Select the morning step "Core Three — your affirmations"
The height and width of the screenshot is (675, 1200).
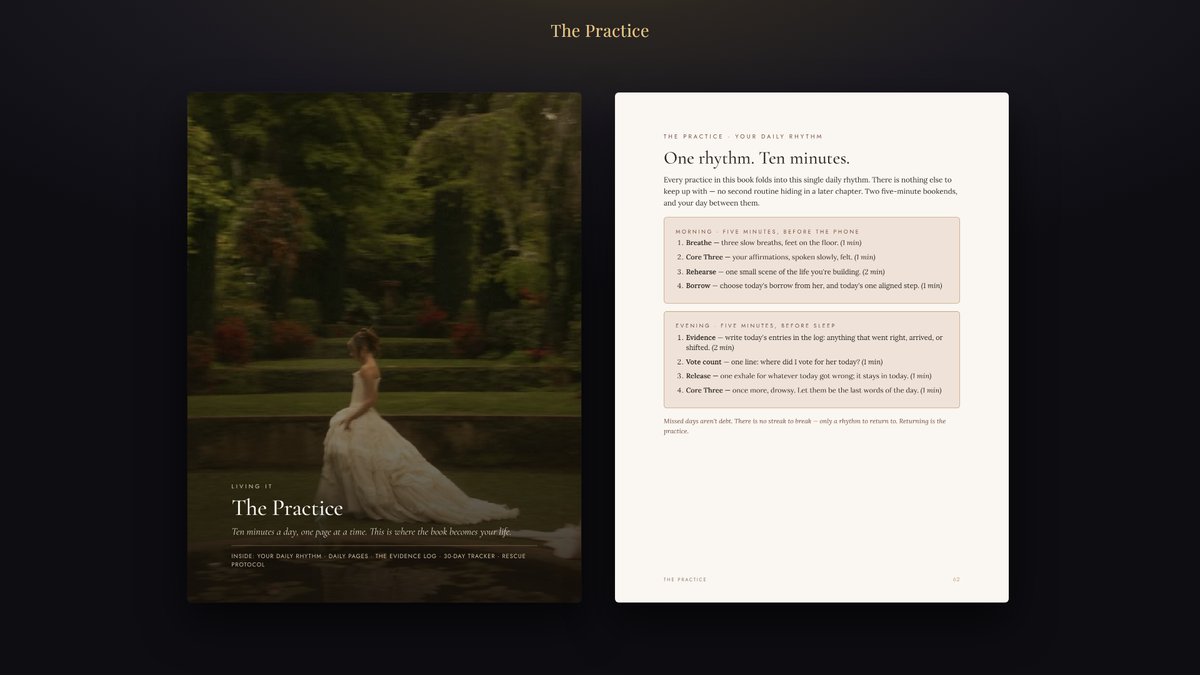pos(776,257)
